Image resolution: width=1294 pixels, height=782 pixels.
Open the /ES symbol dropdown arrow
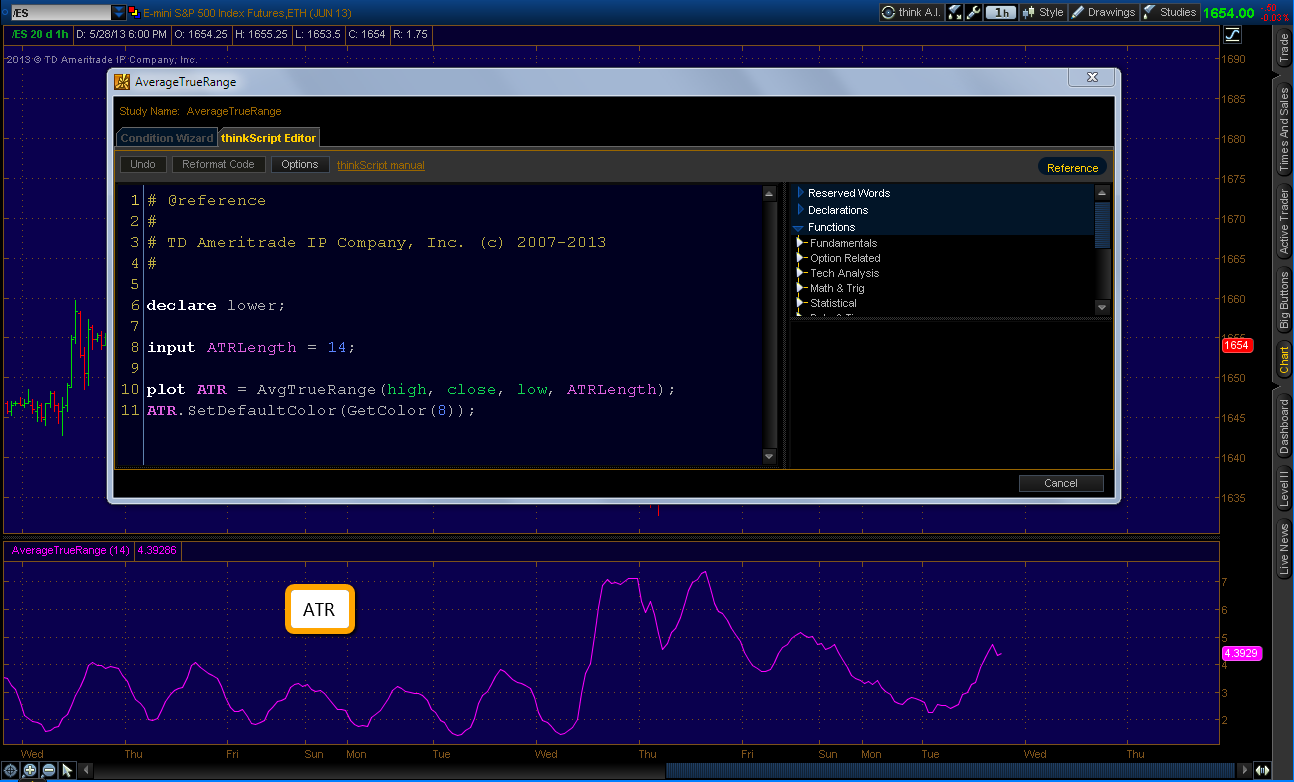coord(119,12)
